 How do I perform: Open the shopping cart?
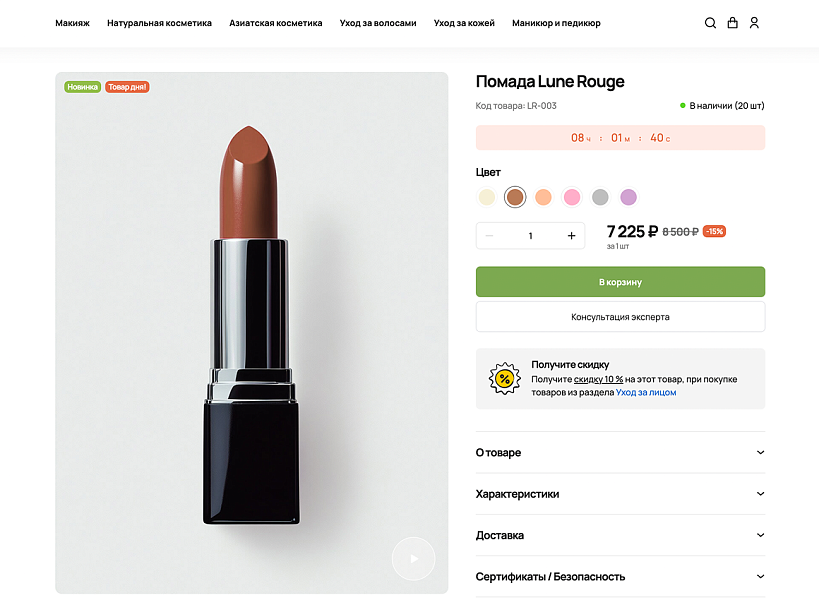click(x=732, y=22)
